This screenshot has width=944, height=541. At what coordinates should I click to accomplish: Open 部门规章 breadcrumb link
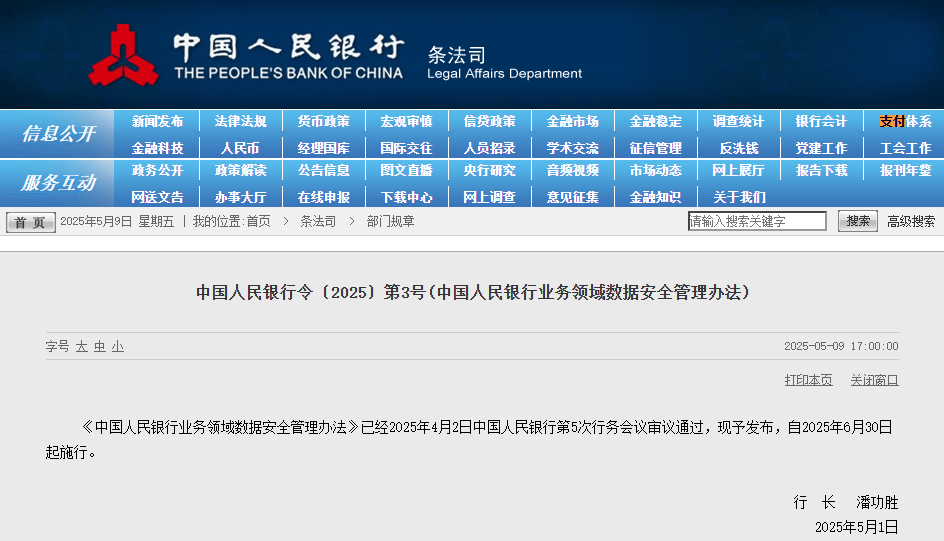pos(390,221)
